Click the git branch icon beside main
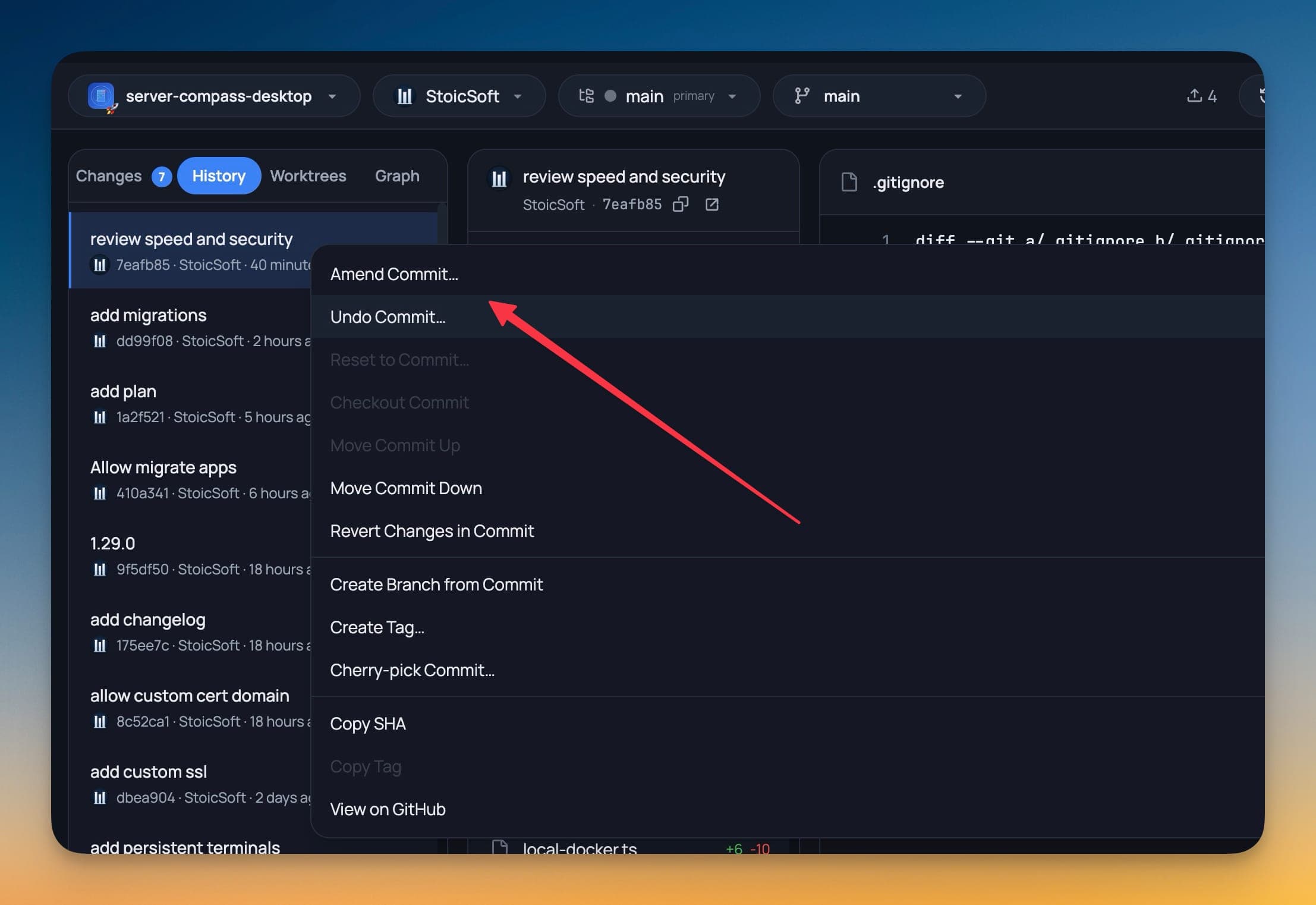 pyautogui.click(x=802, y=96)
